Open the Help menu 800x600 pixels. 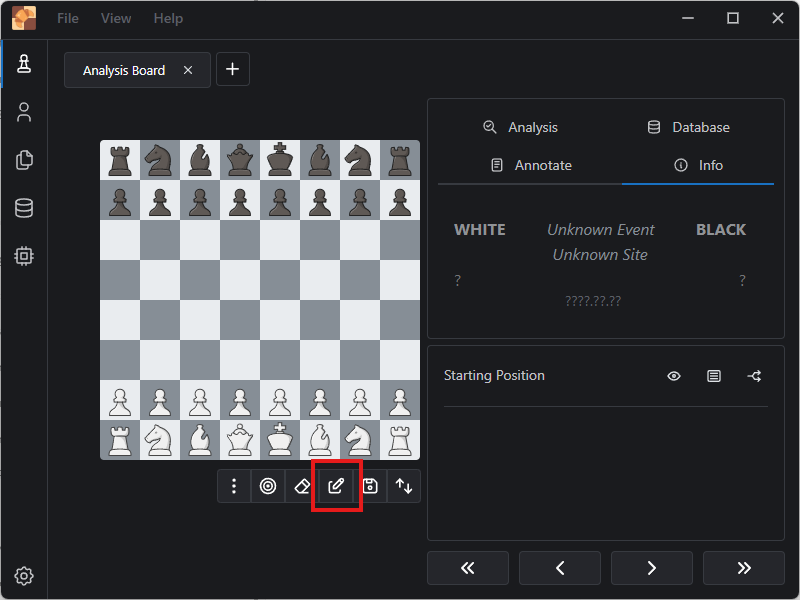pos(168,18)
